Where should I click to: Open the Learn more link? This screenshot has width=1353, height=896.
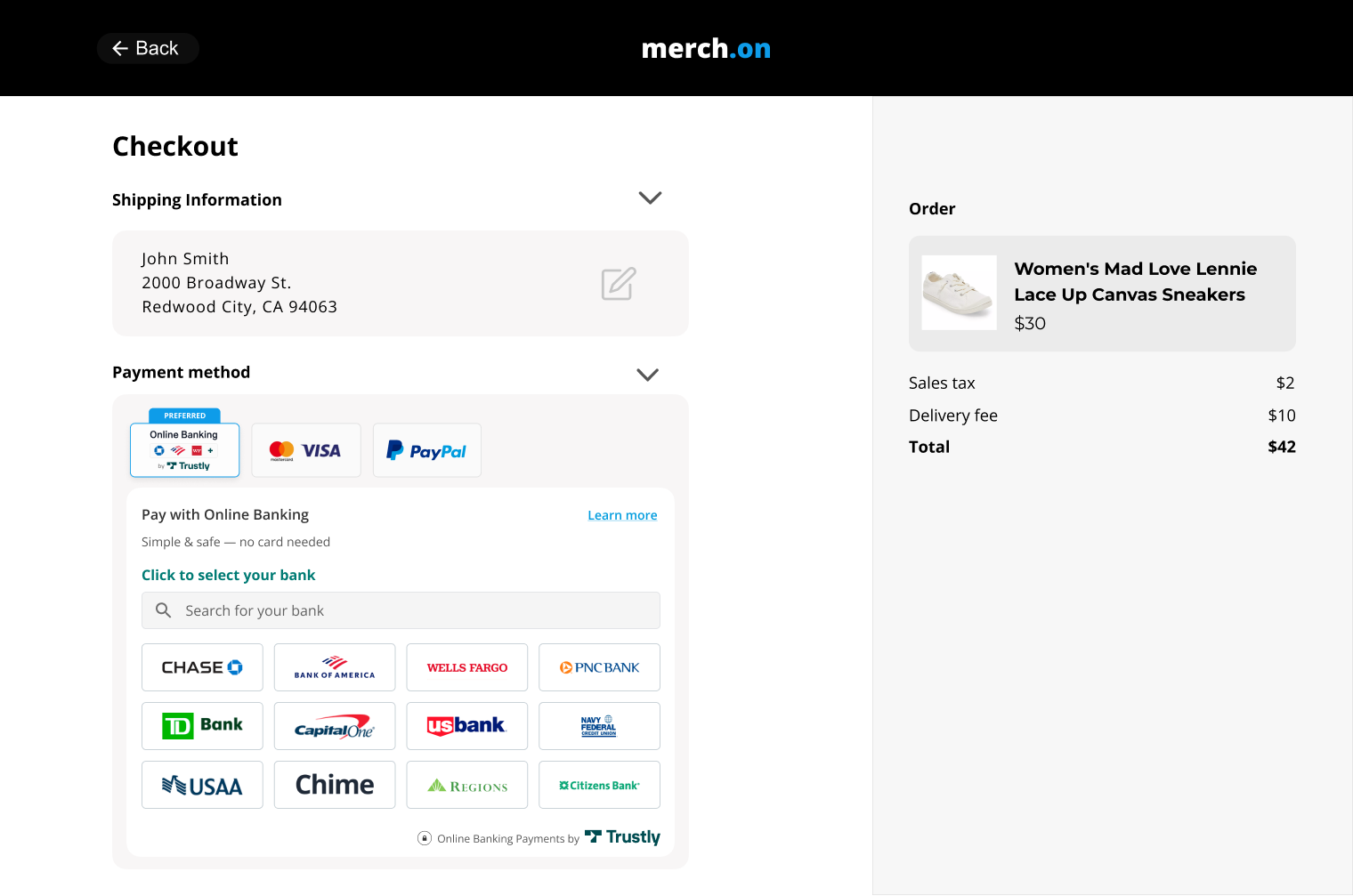[x=622, y=515]
